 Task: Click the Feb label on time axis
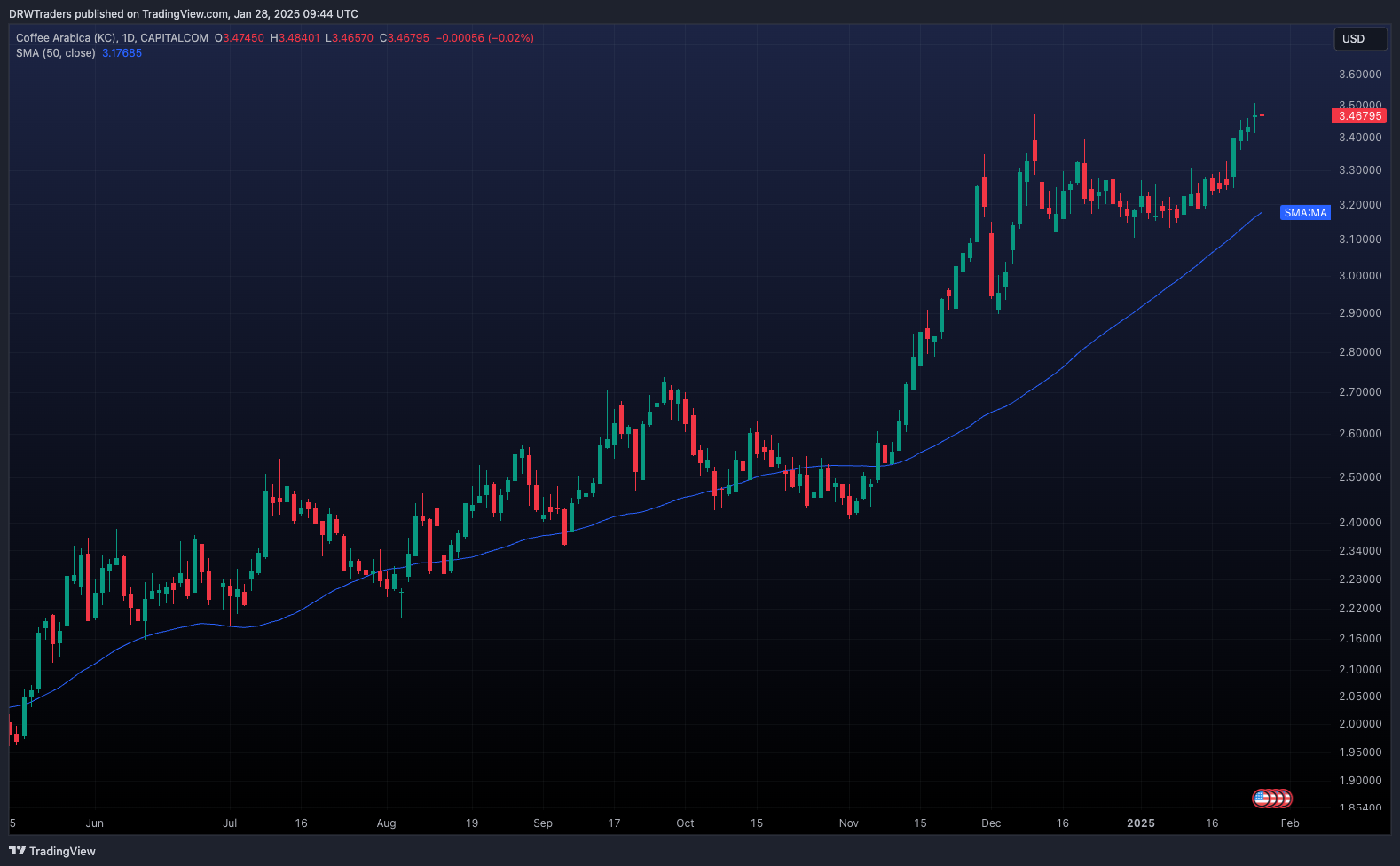(1290, 823)
